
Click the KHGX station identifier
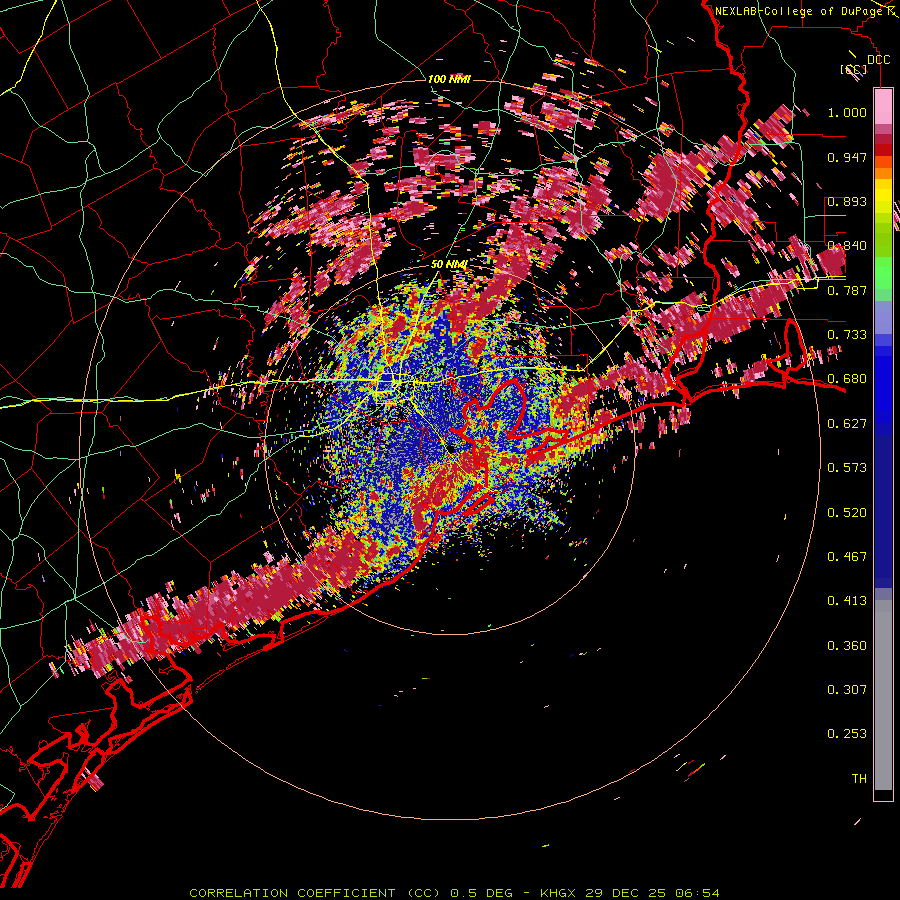click(x=560, y=893)
